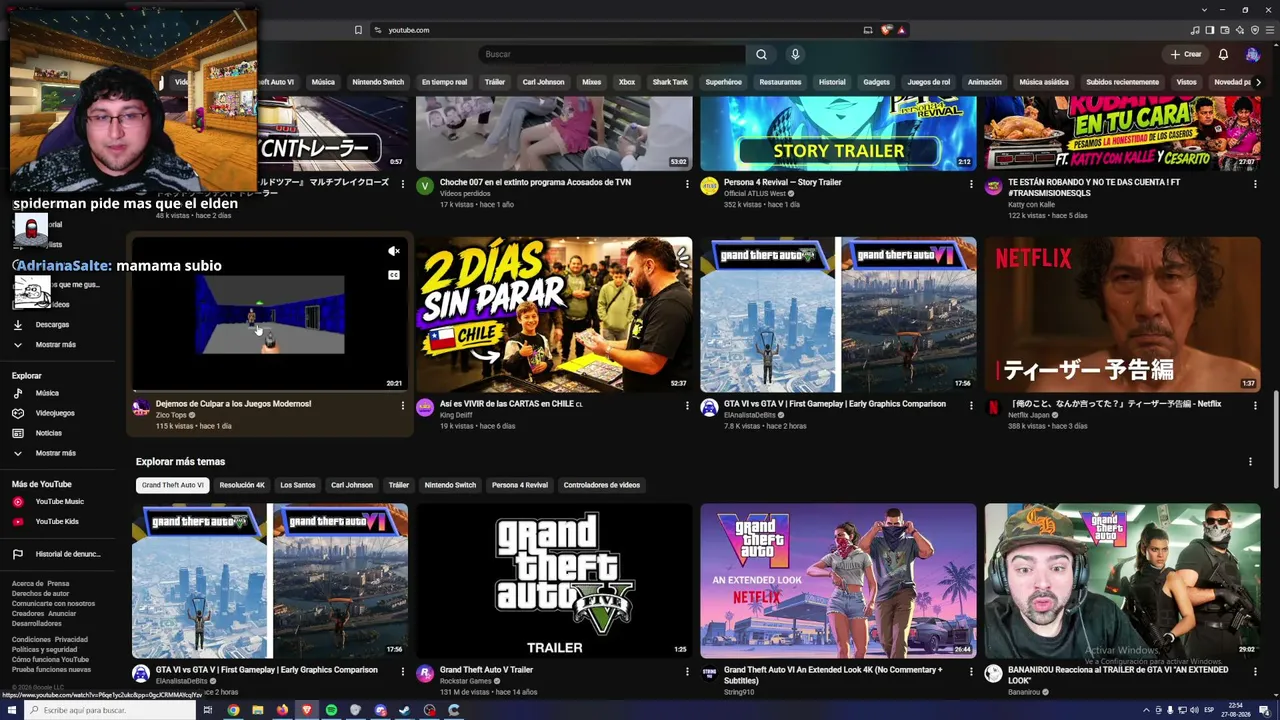
Task: Open the Windows Start menu
Action: coord(12,710)
